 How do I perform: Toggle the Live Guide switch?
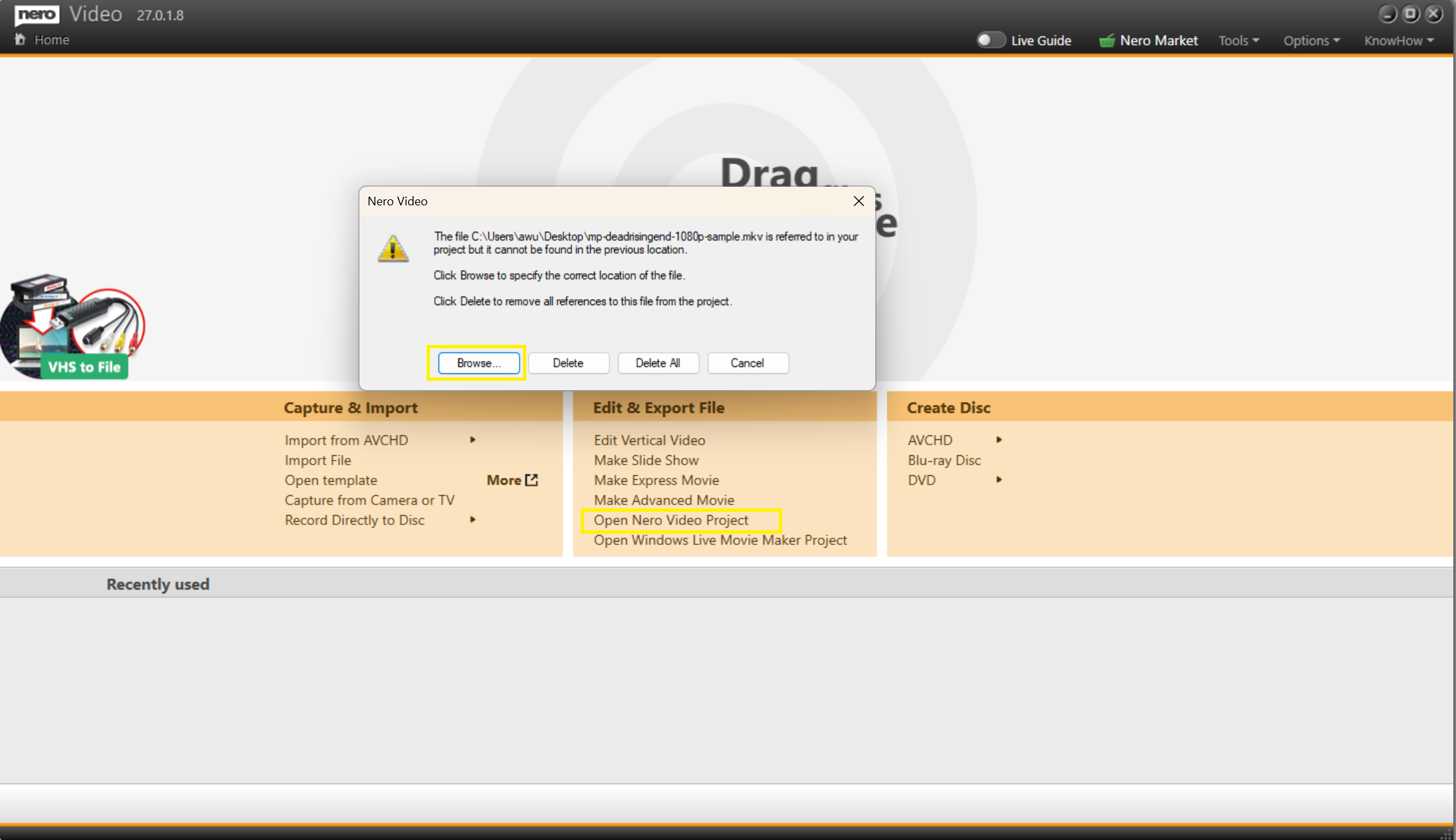[x=990, y=41]
